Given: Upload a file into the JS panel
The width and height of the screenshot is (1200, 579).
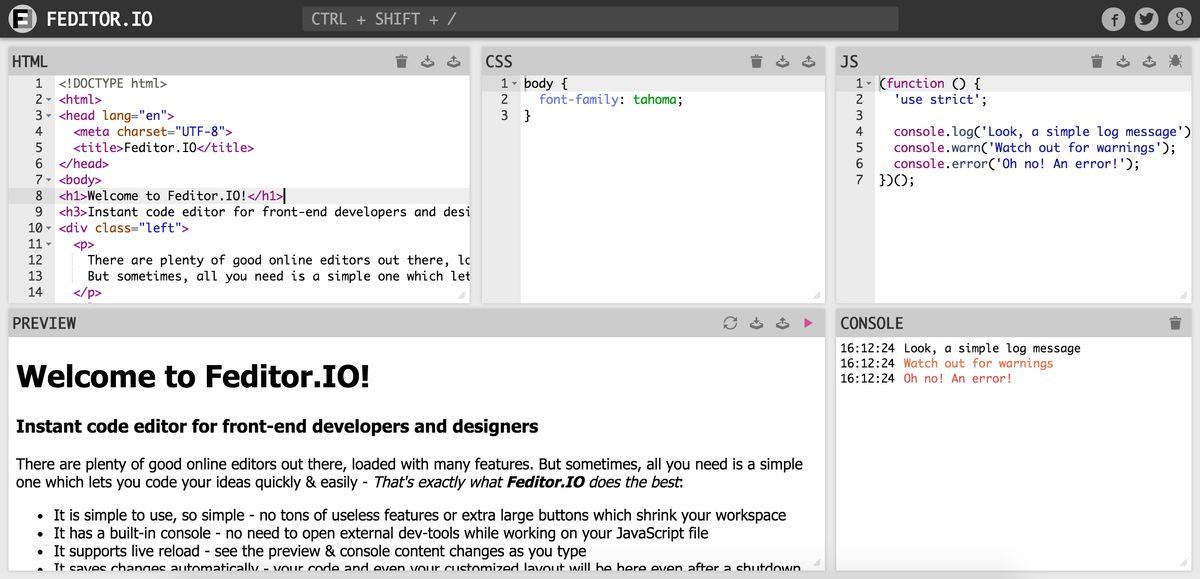Looking at the screenshot, I should pos(1149,62).
